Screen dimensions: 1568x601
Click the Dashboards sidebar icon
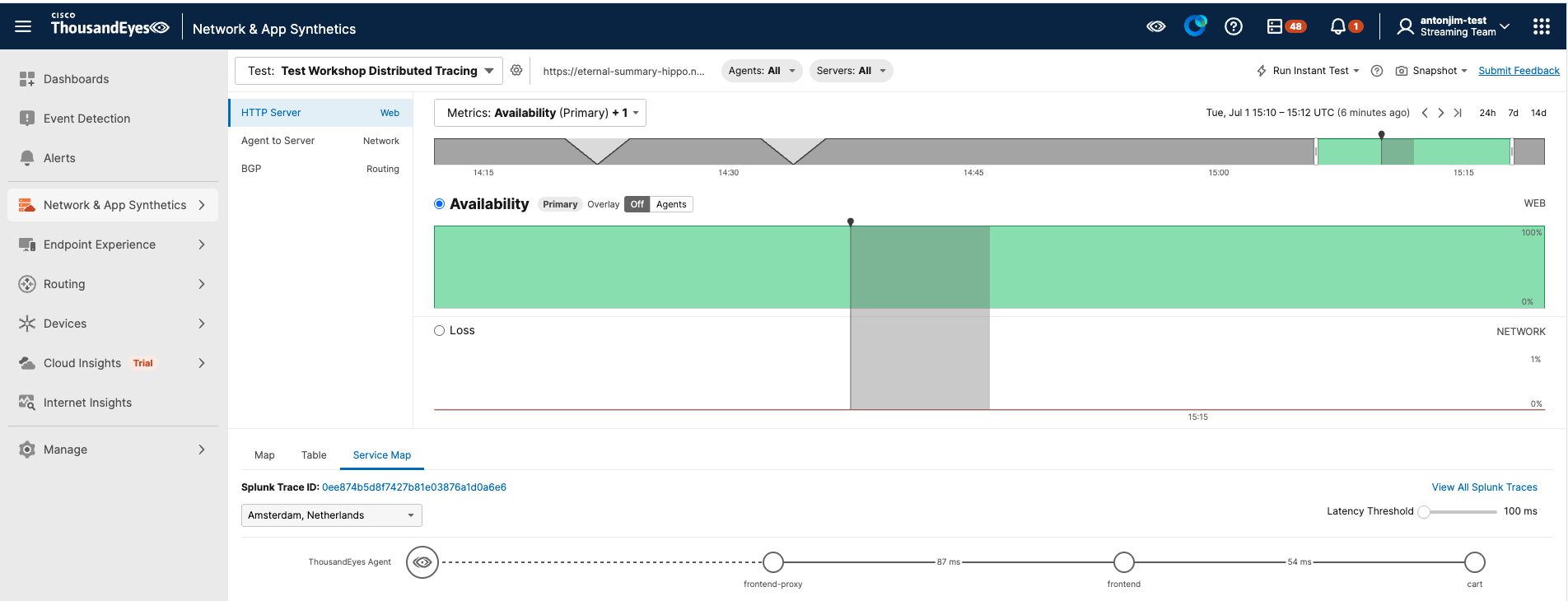click(27, 79)
